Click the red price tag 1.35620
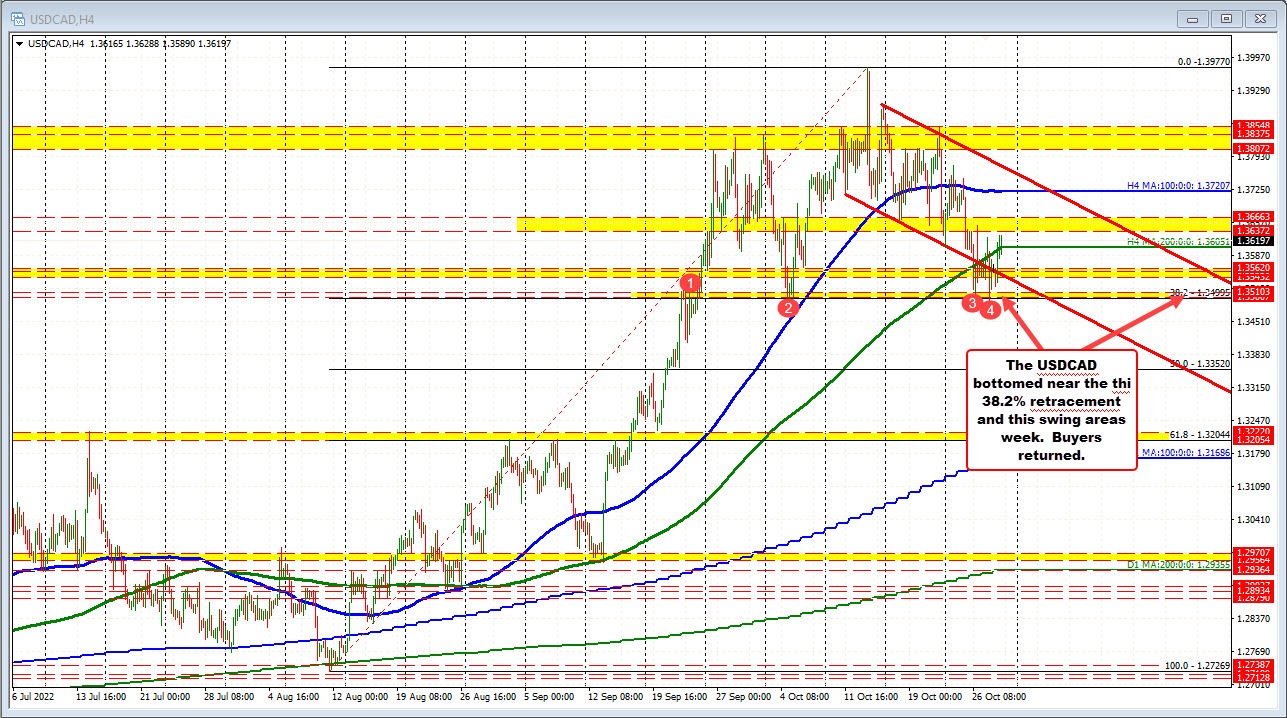1287x718 pixels. (x=1252, y=268)
